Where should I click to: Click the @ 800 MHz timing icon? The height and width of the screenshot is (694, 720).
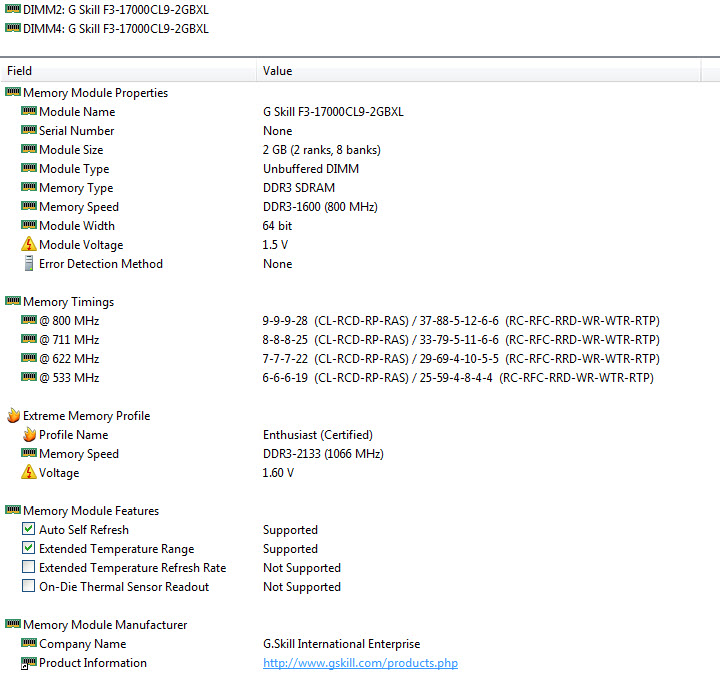tap(29, 320)
